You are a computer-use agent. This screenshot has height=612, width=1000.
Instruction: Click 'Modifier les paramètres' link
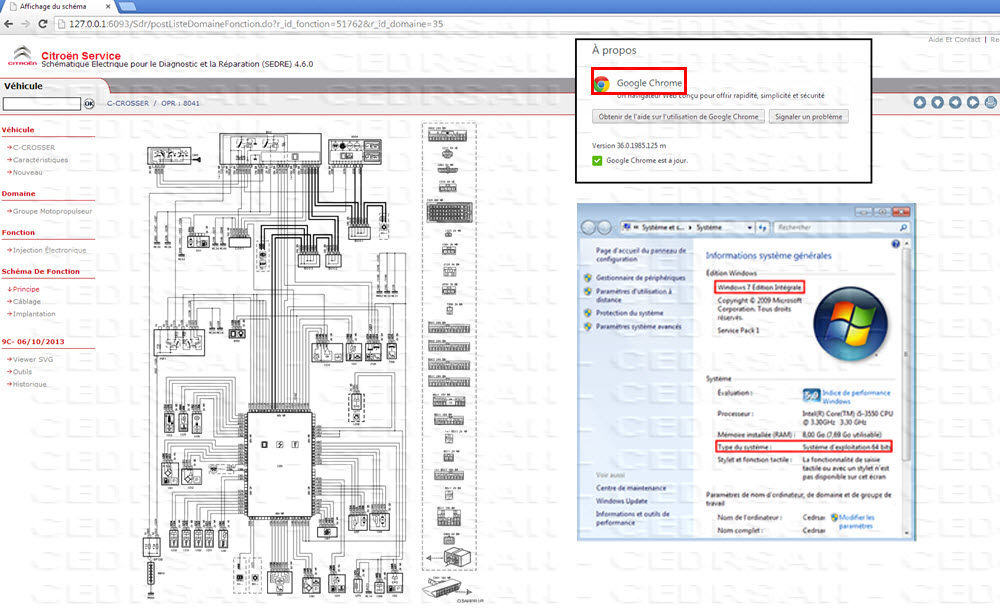point(857,521)
